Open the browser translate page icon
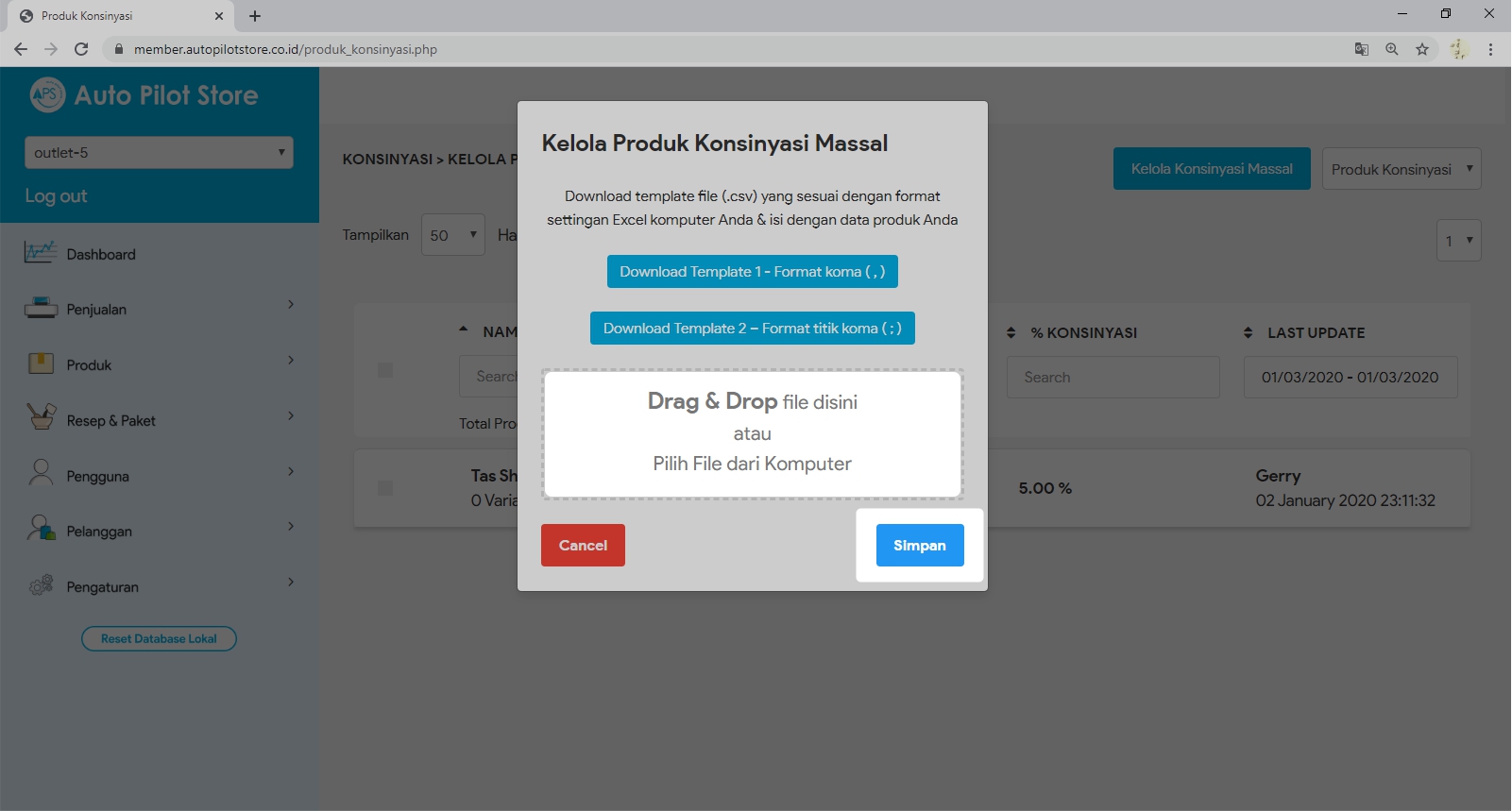 (x=1361, y=49)
